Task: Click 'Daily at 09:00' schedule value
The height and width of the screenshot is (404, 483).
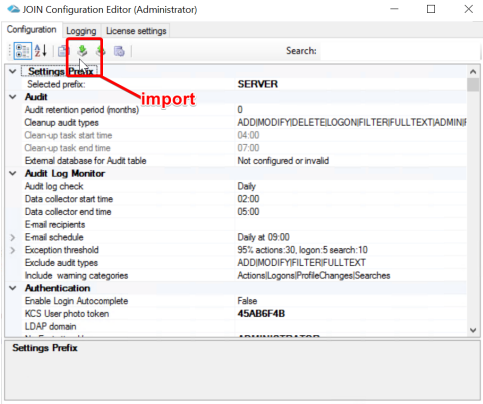Action: (x=263, y=237)
